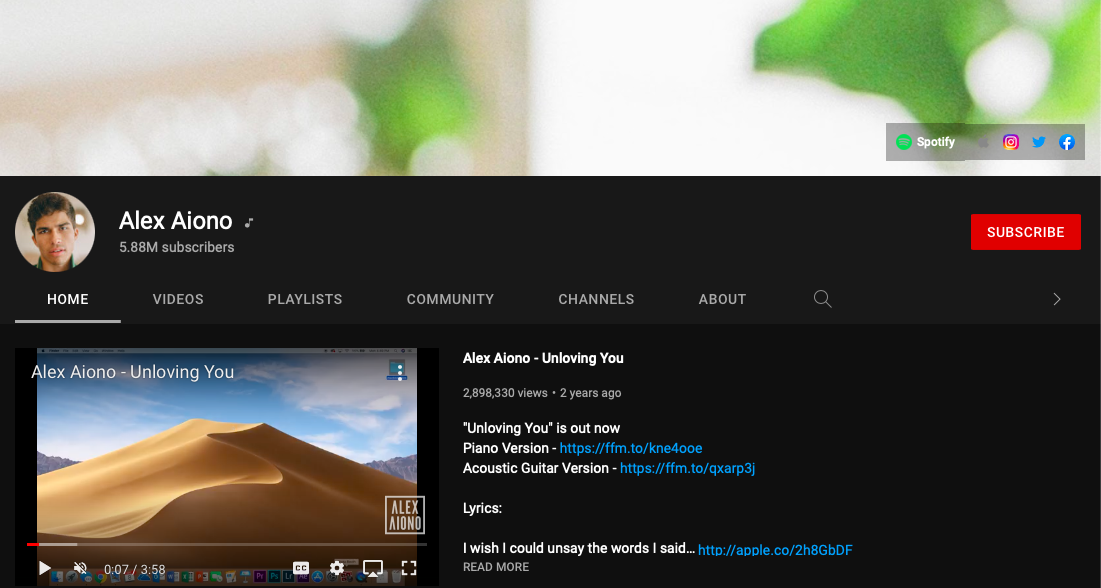The height and width of the screenshot is (588, 1101).
Task: Seek along the video progress bar
Action: (x=227, y=544)
